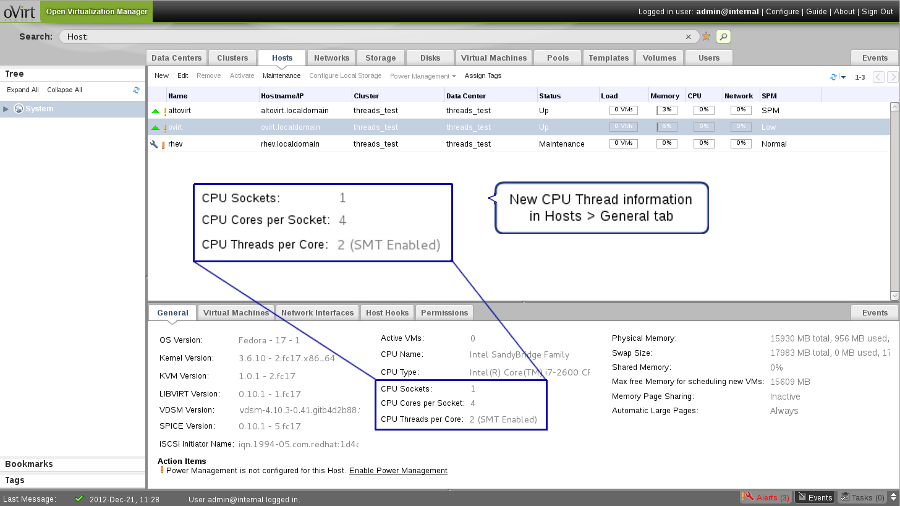Open the Power Management dropdown
The width and height of the screenshot is (900, 506).
pyautogui.click(x=422, y=76)
